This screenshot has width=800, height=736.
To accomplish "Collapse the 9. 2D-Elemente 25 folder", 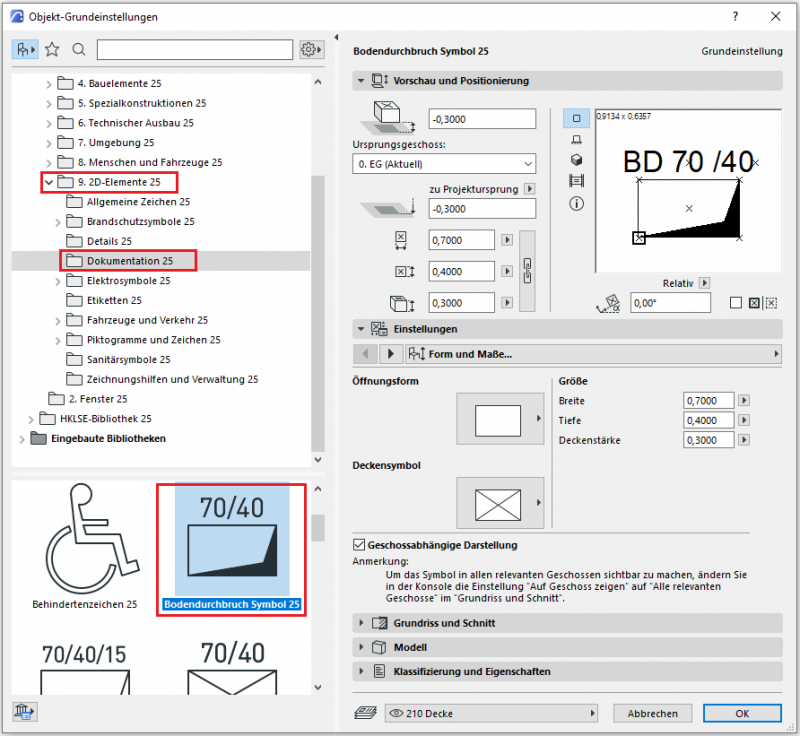I will pos(47,182).
